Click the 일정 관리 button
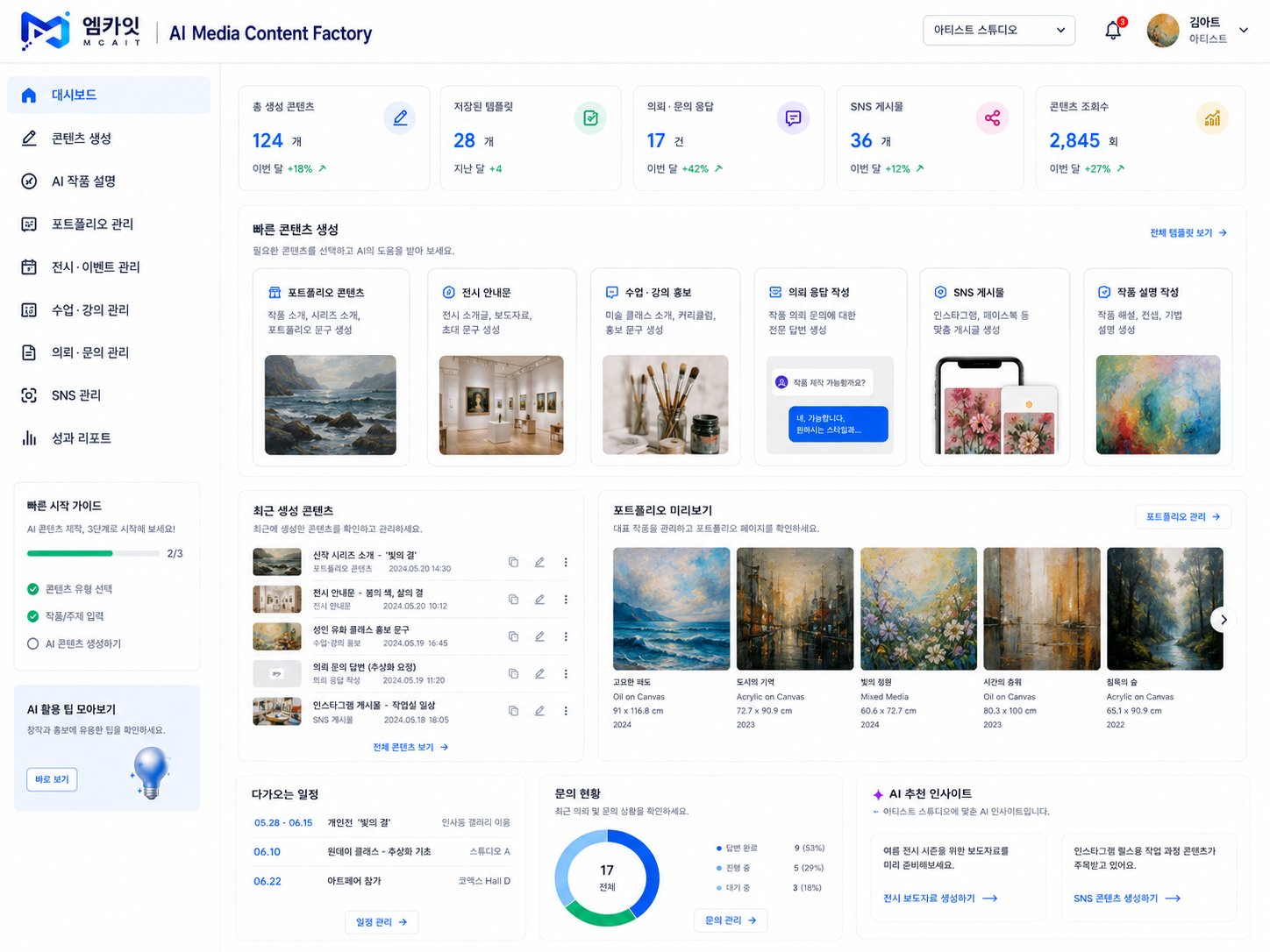 pyautogui.click(x=382, y=922)
